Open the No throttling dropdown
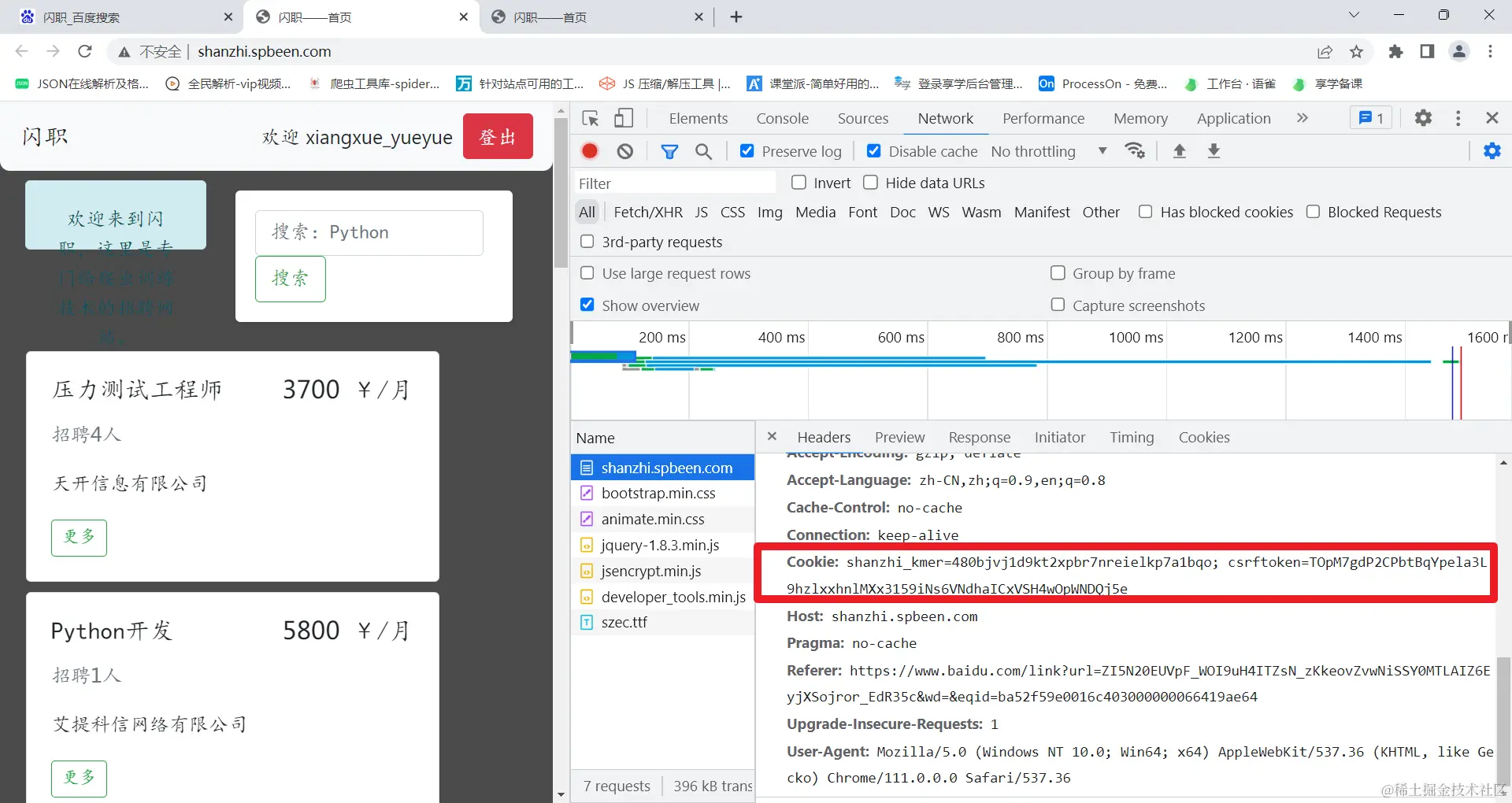Screen dimensions: 1512x803 (1049, 151)
